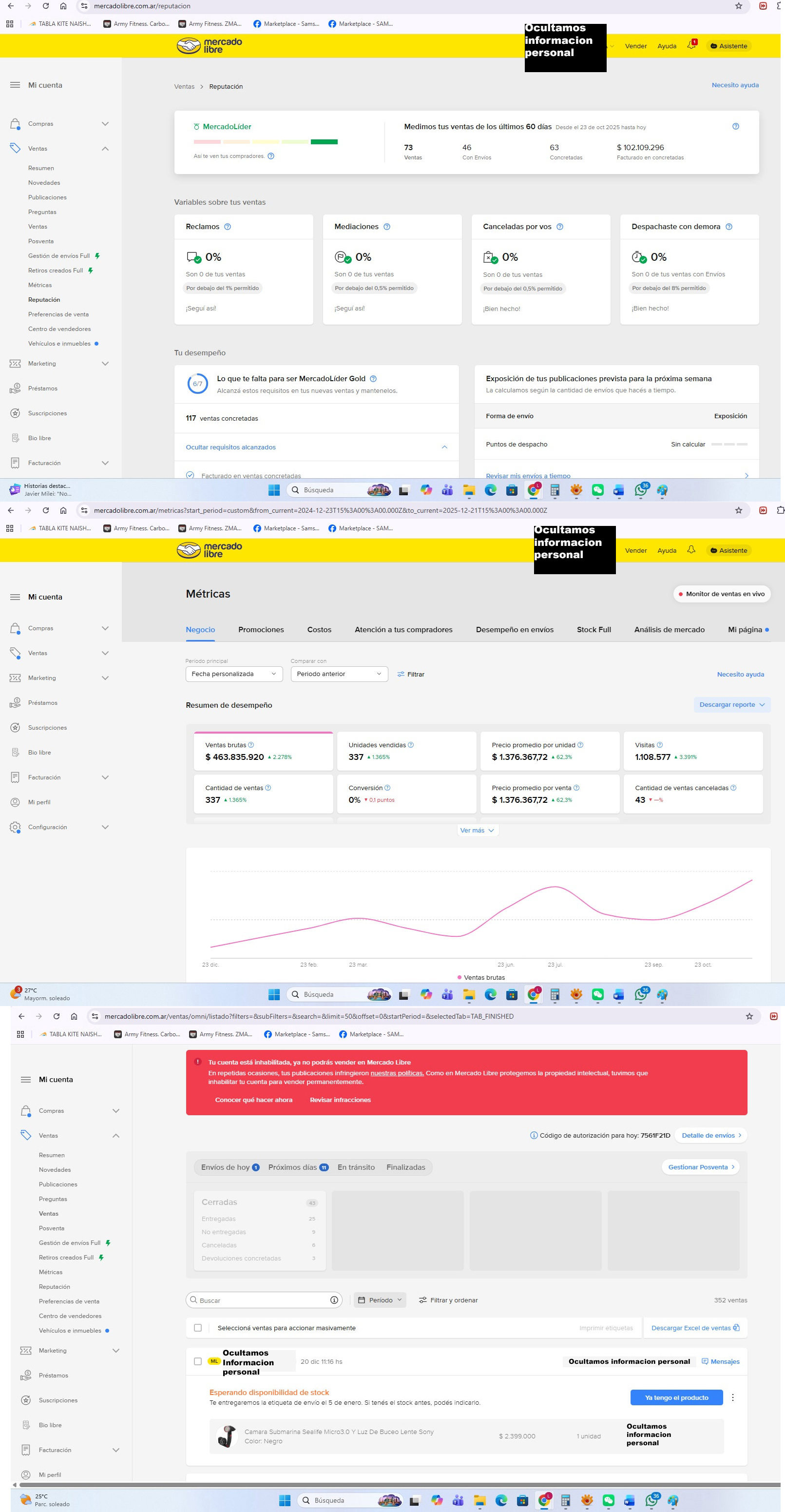Click the help icon next to Reclamos

pyautogui.click(x=228, y=227)
